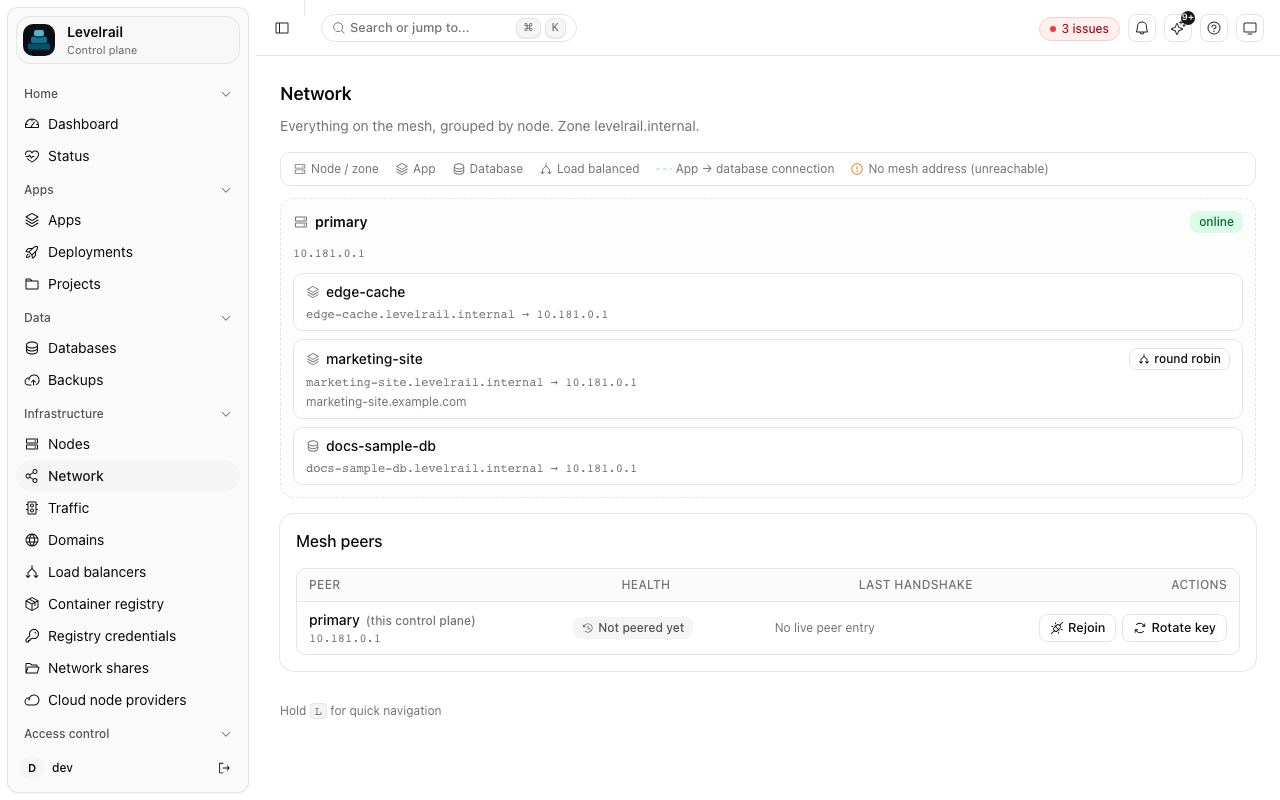Click the Domains globe icon
The width and height of the screenshot is (1280, 800).
click(32, 540)
